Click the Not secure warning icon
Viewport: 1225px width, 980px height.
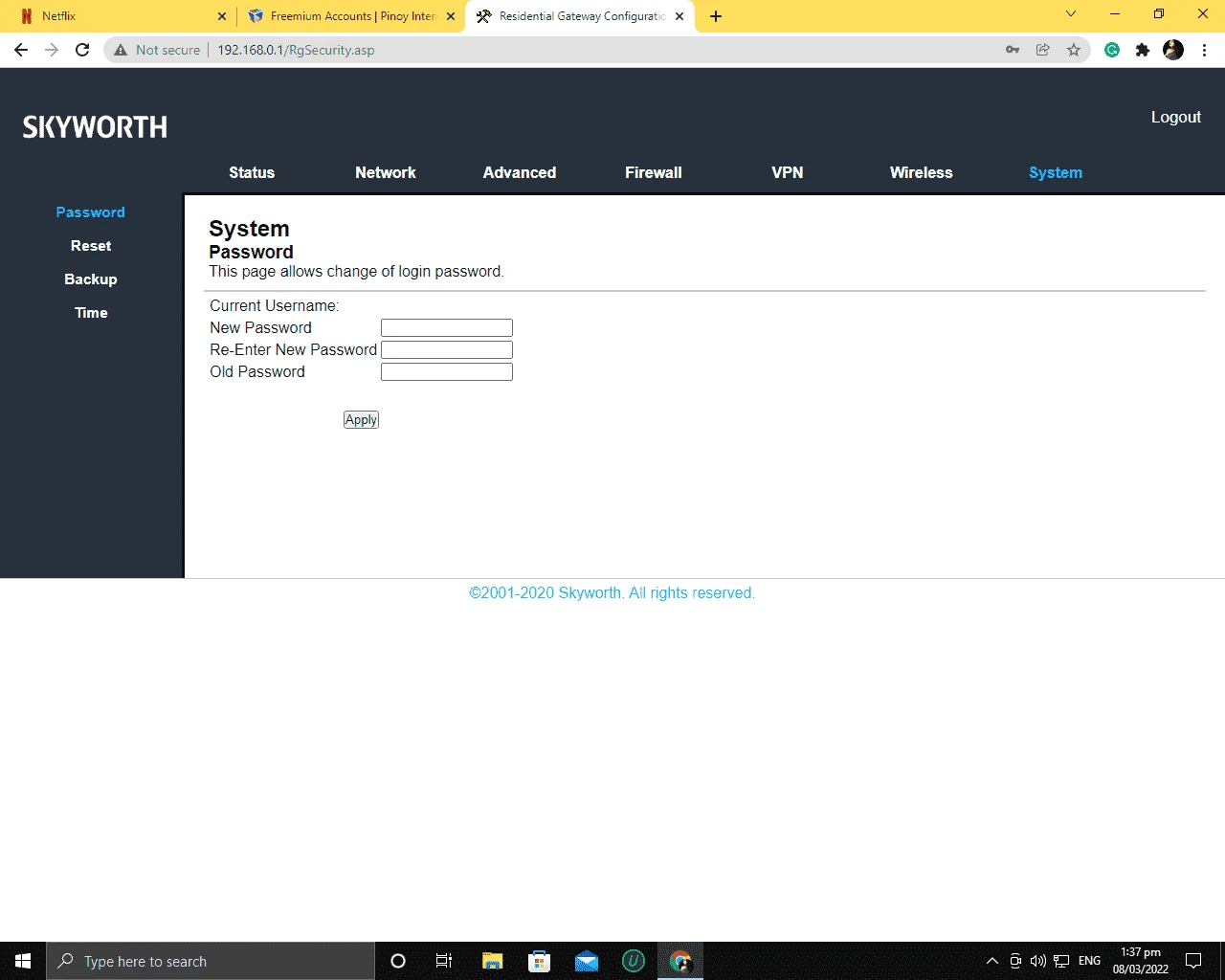click(x=121, y=50)
